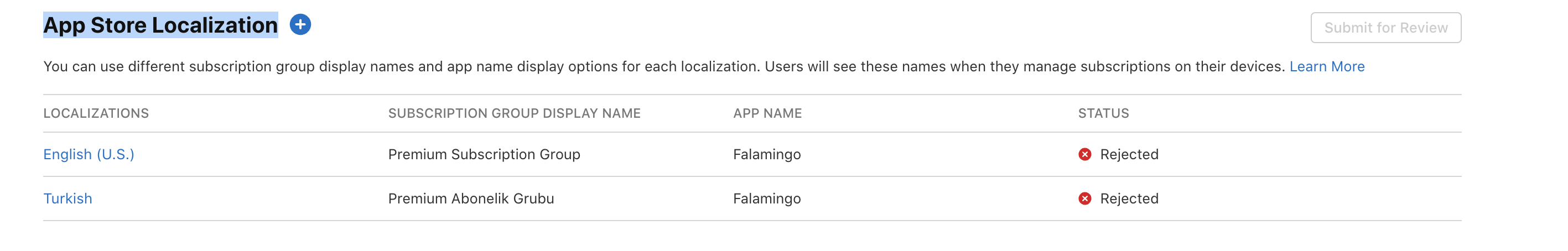Click Falamingo app name in English row
This screenshot has width=1568, height=251.
[767, 154]
